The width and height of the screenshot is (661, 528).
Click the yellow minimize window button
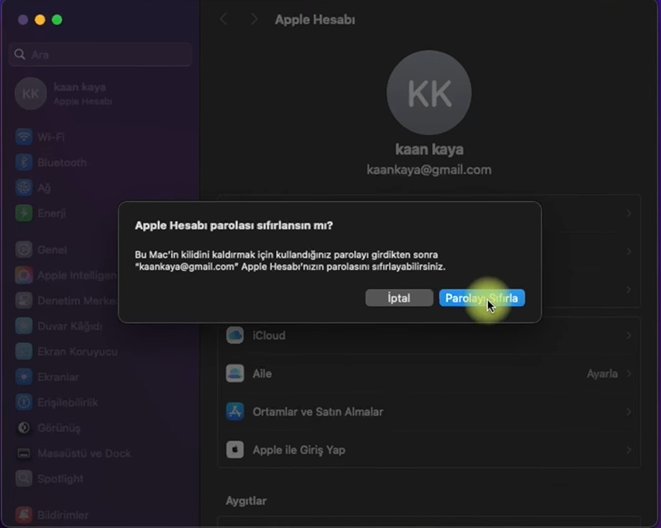point(40,20)
